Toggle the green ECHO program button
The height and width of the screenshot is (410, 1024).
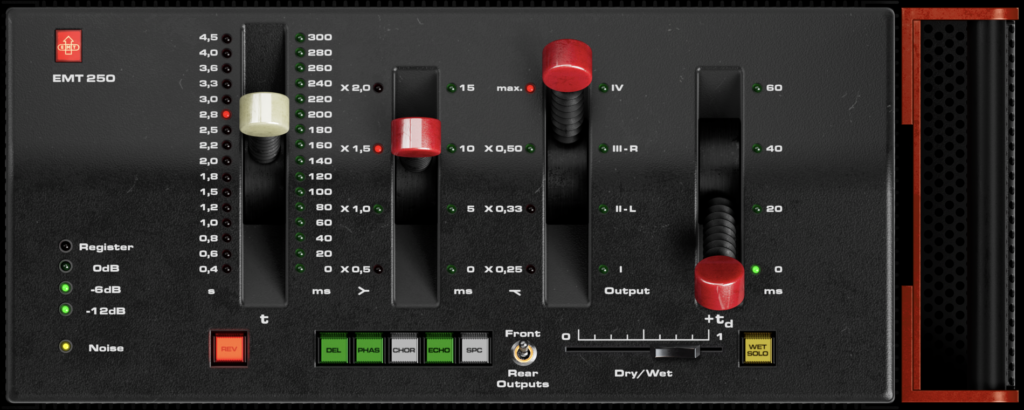440,349
